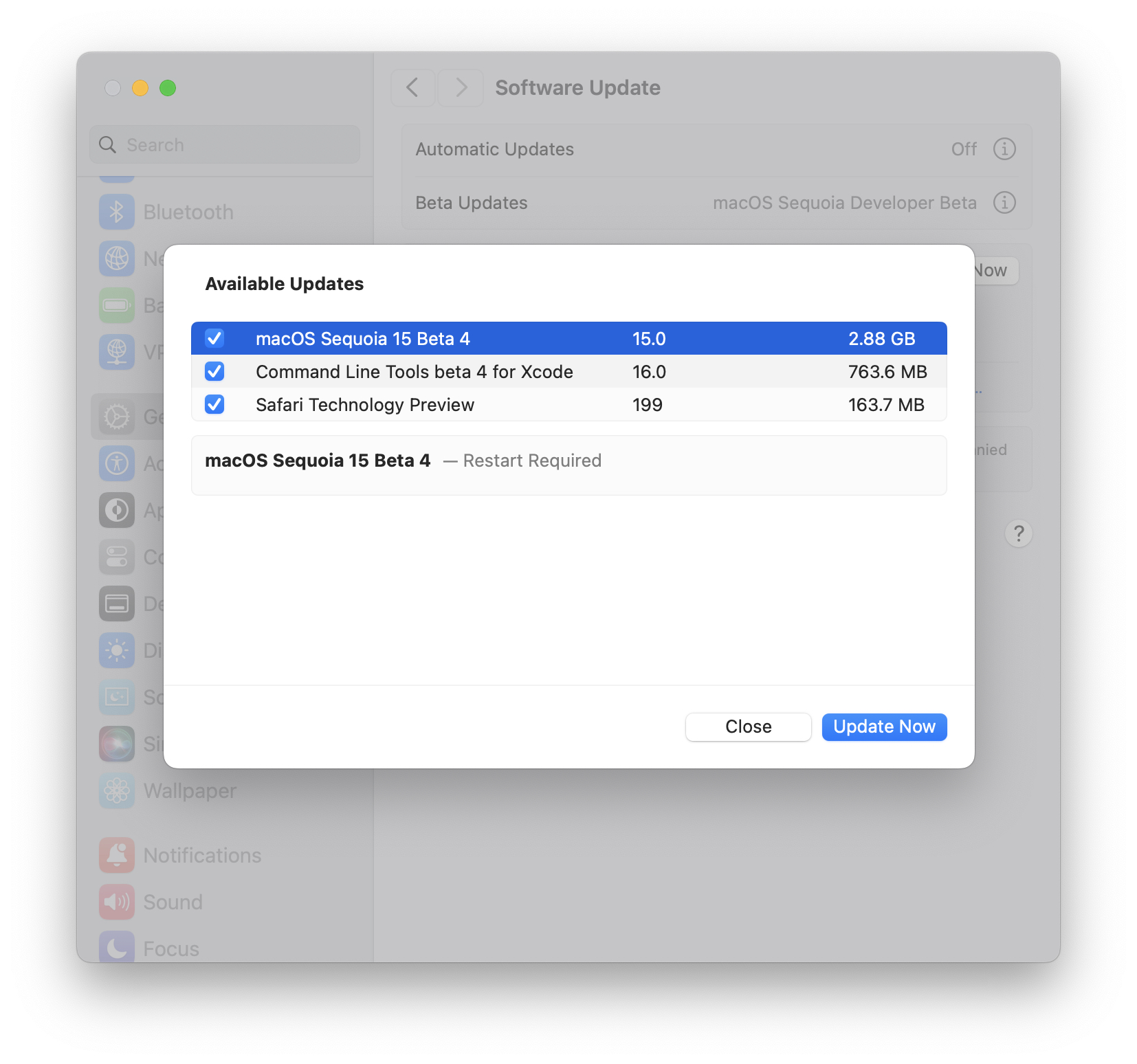
Task: Select the Software Update title area
Action: pyautogui.click(x=577, y=87)
